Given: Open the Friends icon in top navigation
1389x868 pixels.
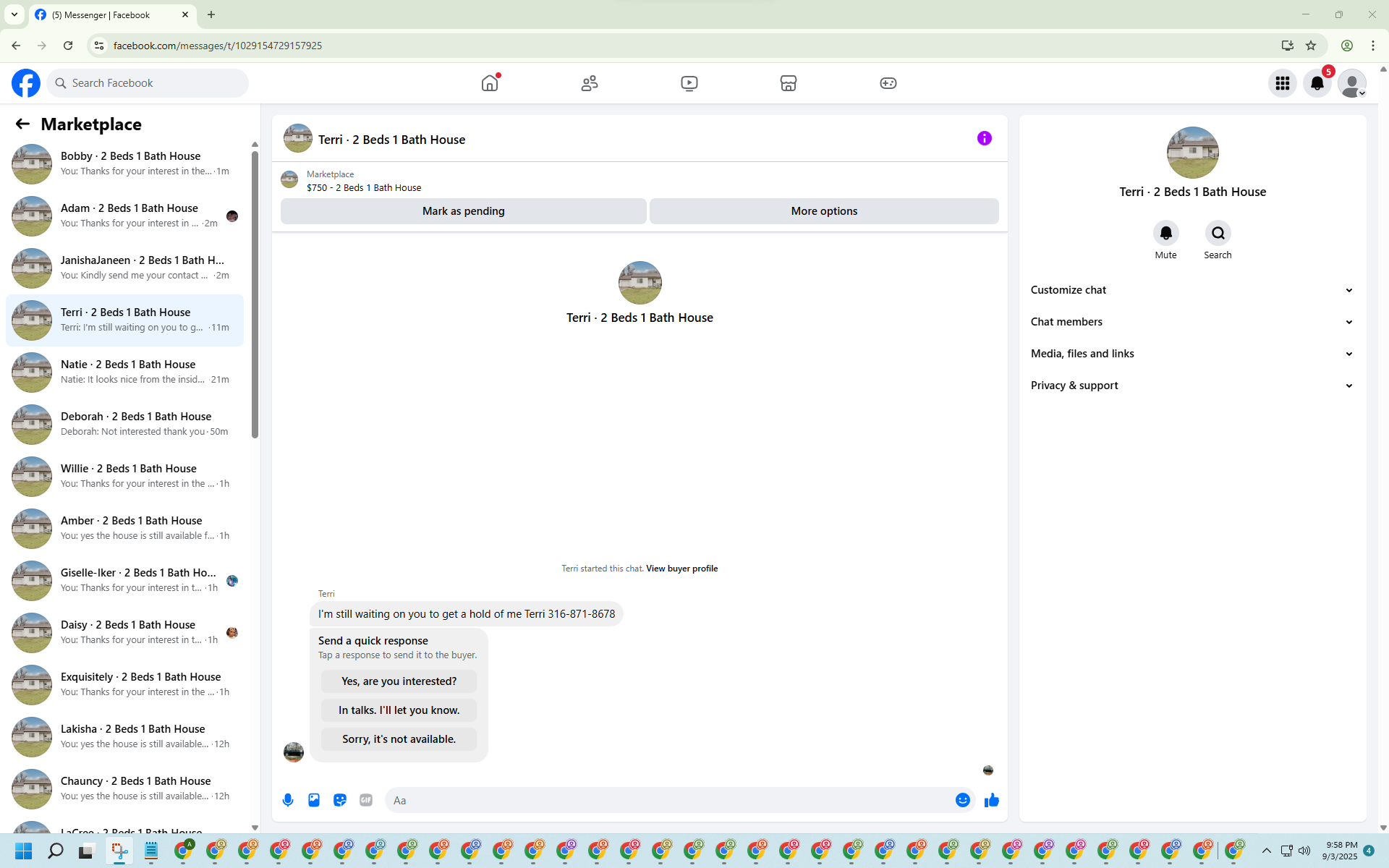Looking at the screenshot, I should tap(590, 83).
